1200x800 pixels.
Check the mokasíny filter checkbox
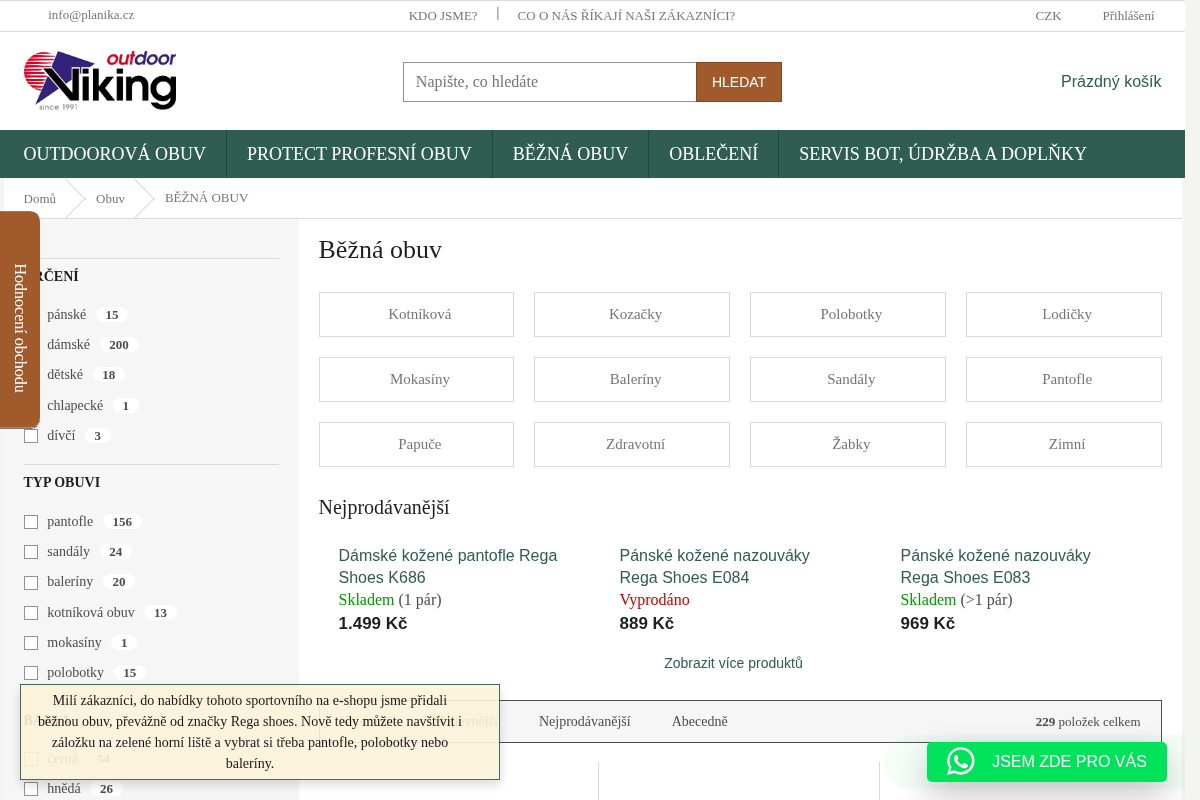(31, 643)
